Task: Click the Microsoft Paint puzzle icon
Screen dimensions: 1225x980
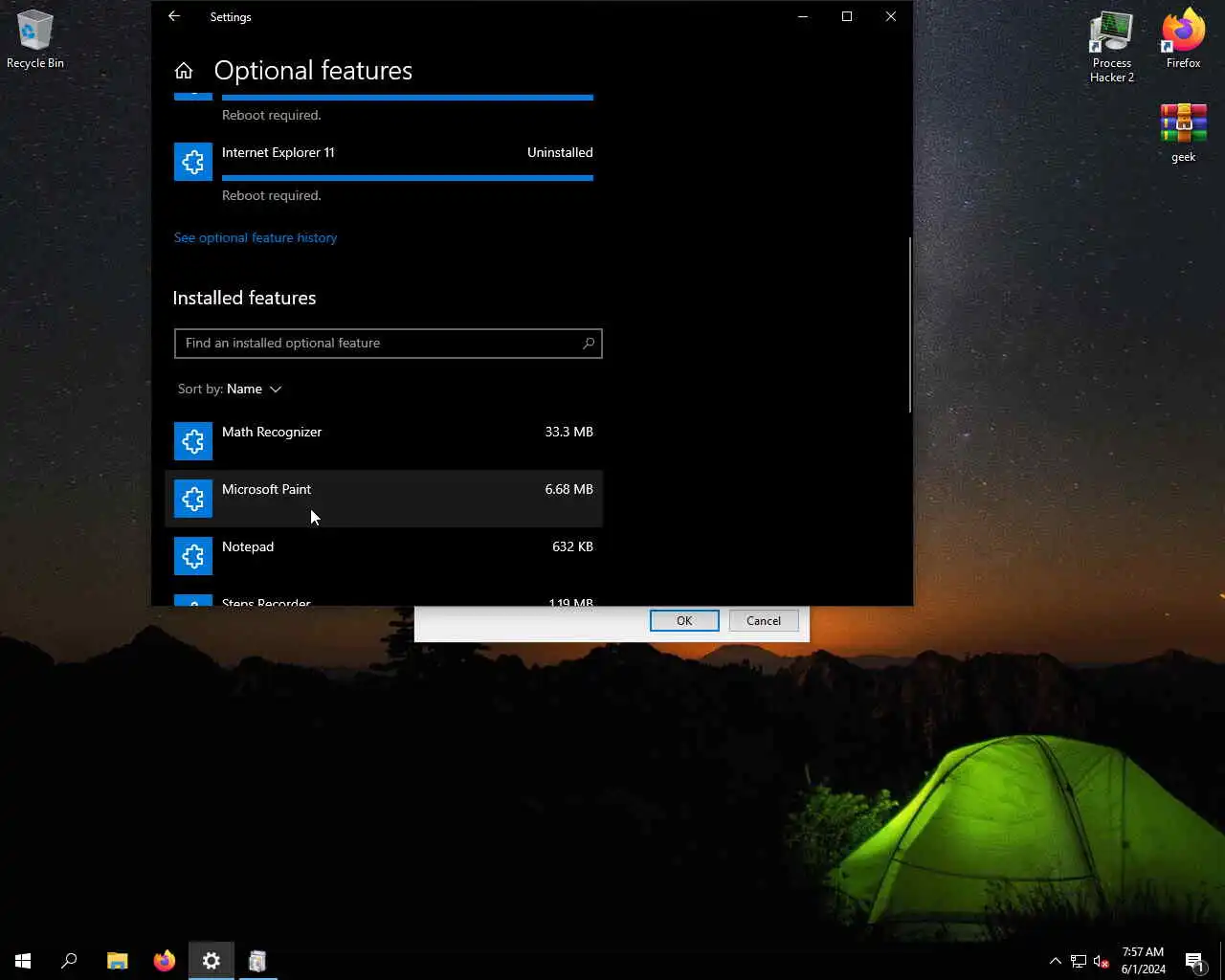Action: (193, 499)
